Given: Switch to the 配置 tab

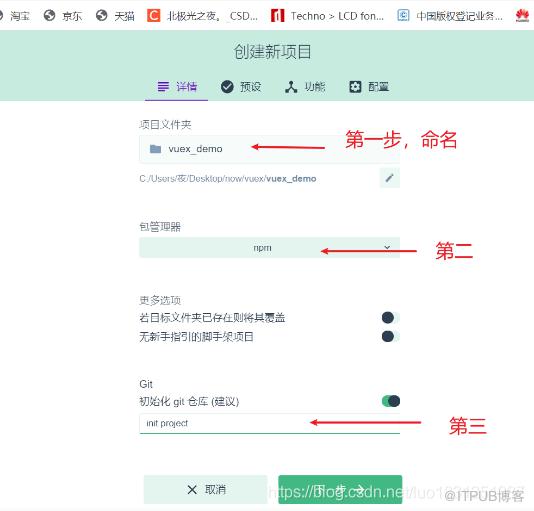Looking at the screenshot, I should (x=369, y=87).
